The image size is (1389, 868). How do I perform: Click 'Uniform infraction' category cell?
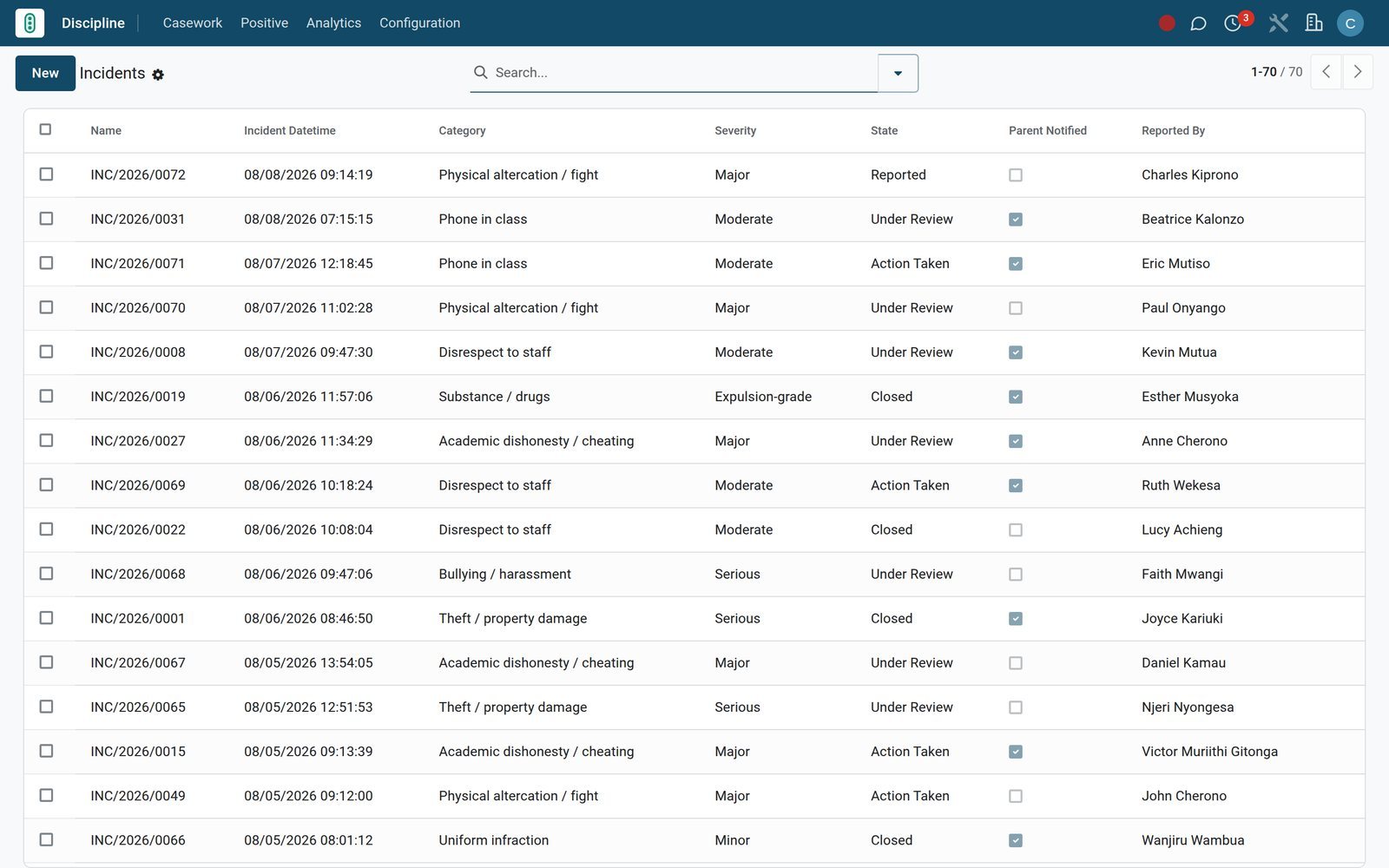tap(493, 840)
